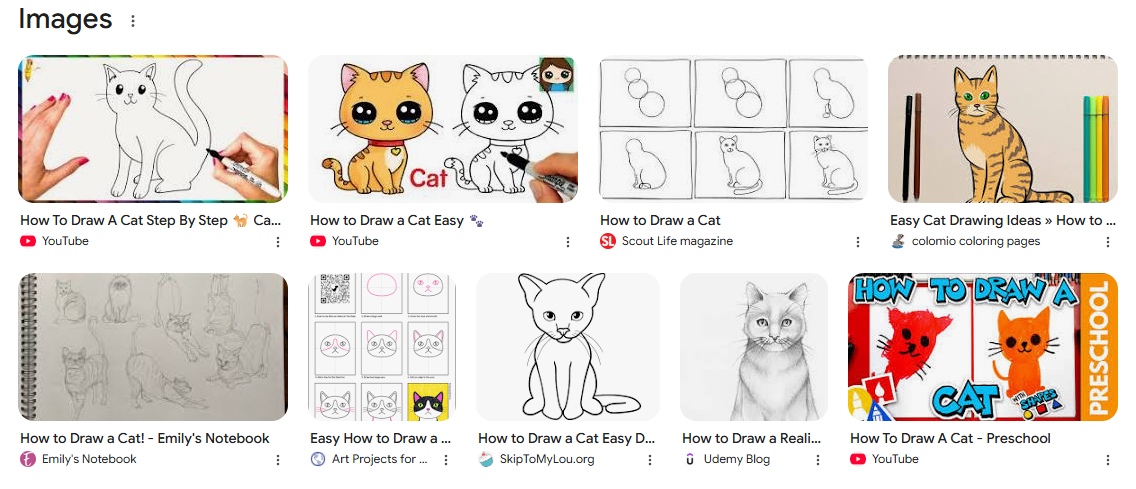Click 'How to Draw a Cat! - Emily's Notebook' title
The height and width of the screenshot is (489, 1136).
point(145,438)
